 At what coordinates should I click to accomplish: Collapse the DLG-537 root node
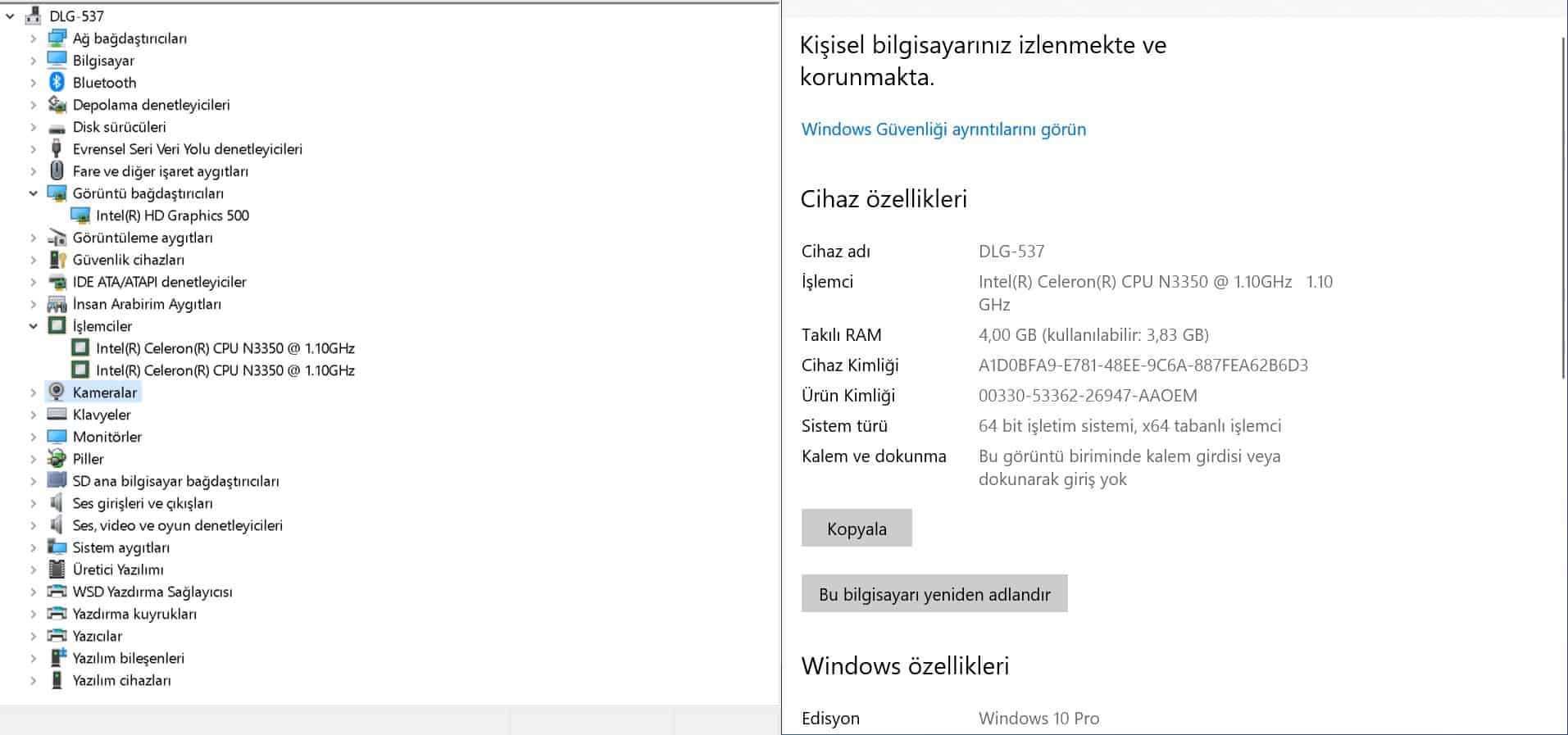click(x=10, y=16)
